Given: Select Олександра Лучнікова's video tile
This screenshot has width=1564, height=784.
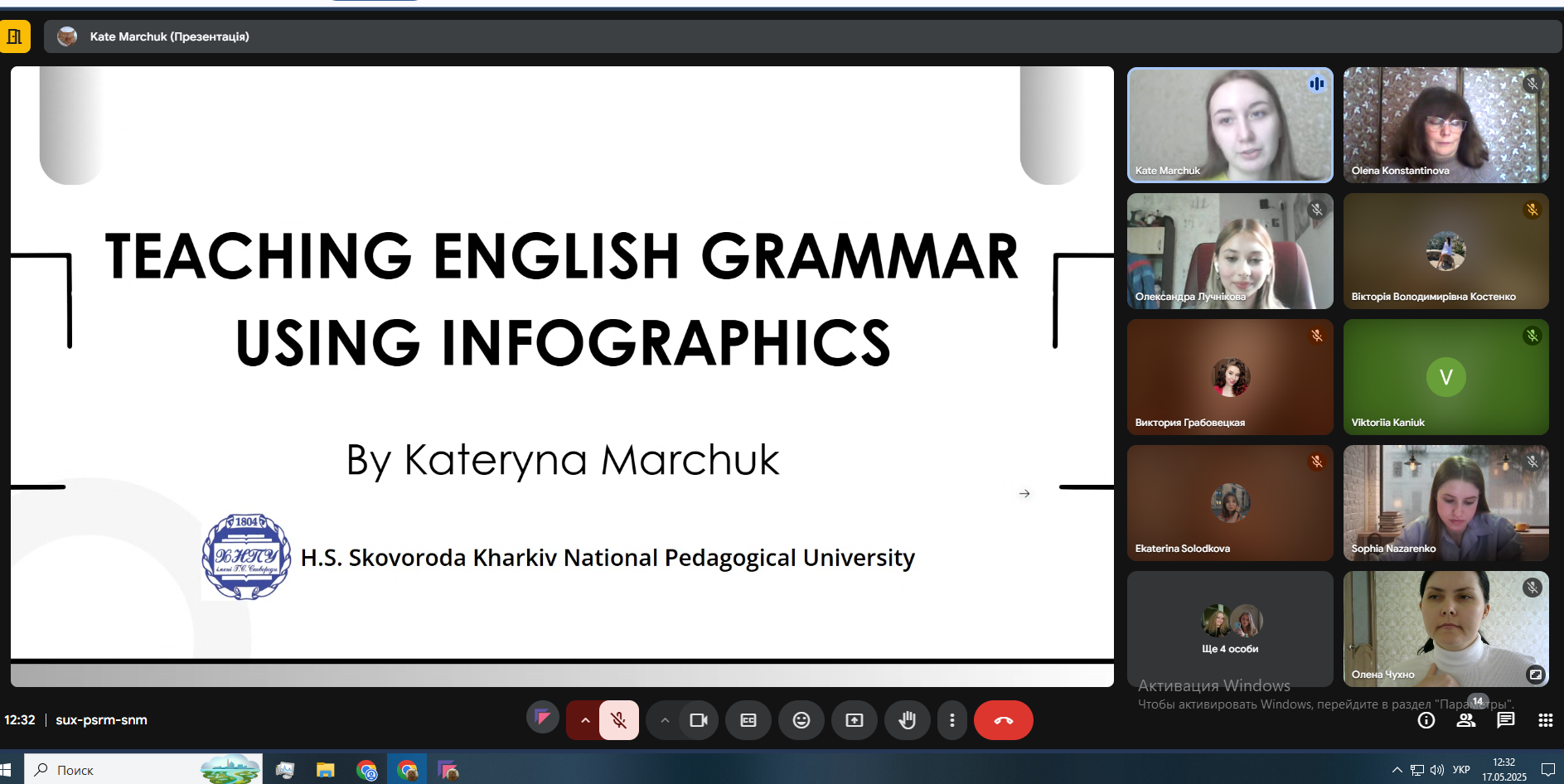Looking at the screenshot, I should (x=1230, y=251).
